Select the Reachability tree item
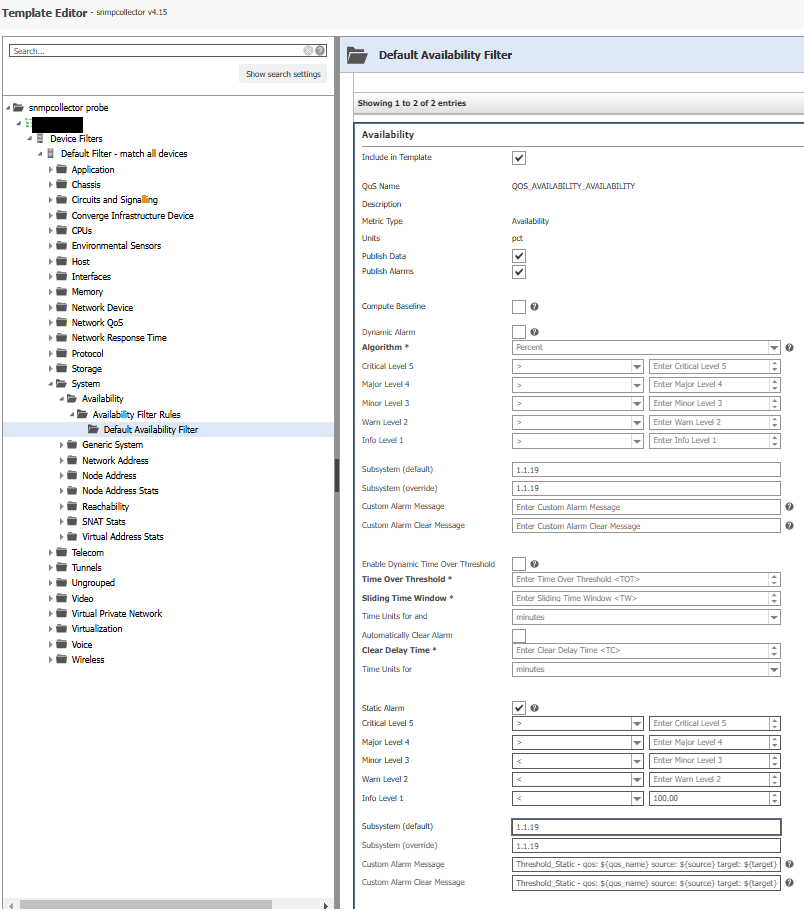804x911 pixels. (x=105, y=507)
